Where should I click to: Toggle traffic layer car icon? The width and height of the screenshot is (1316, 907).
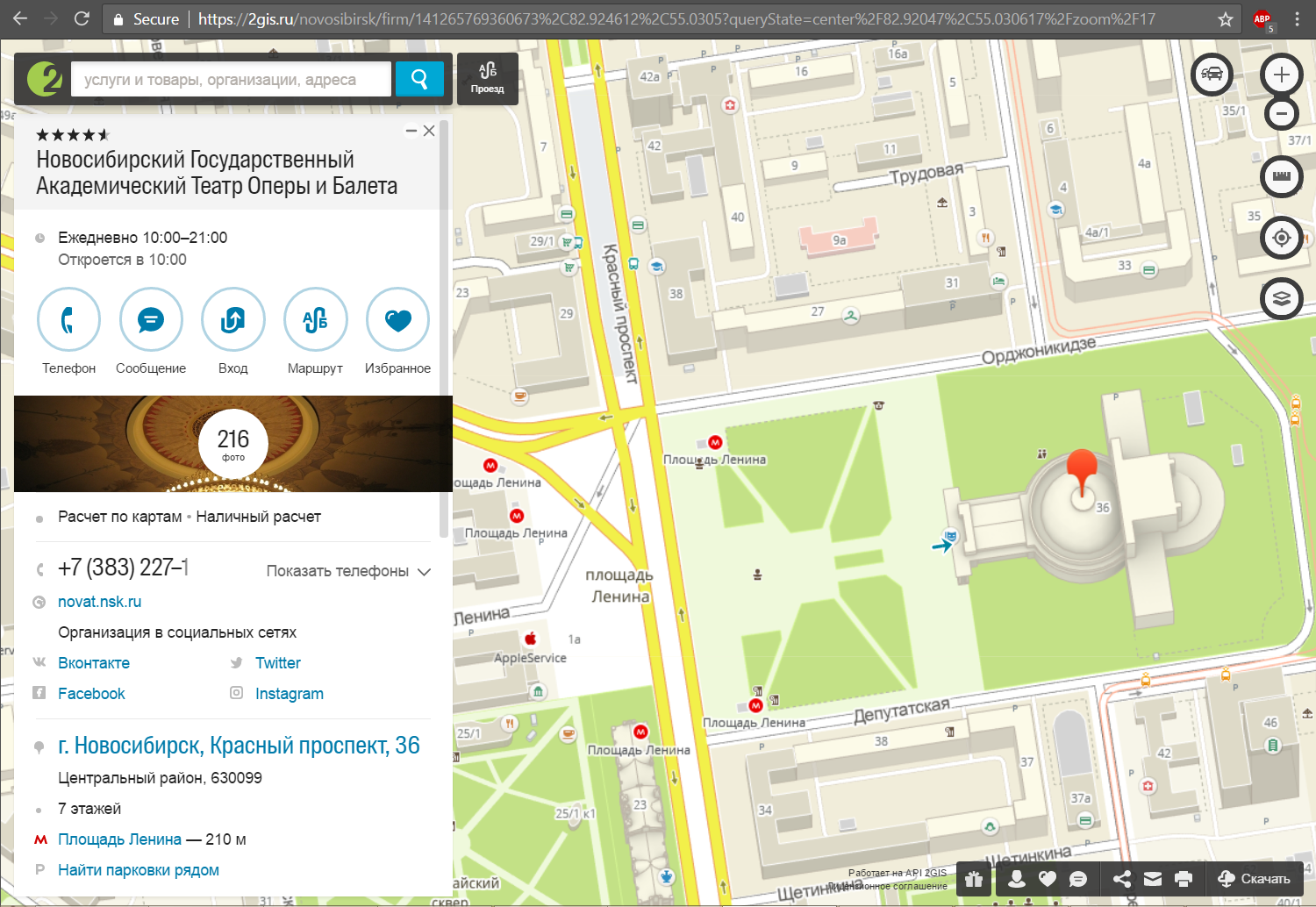point(1212,74)
